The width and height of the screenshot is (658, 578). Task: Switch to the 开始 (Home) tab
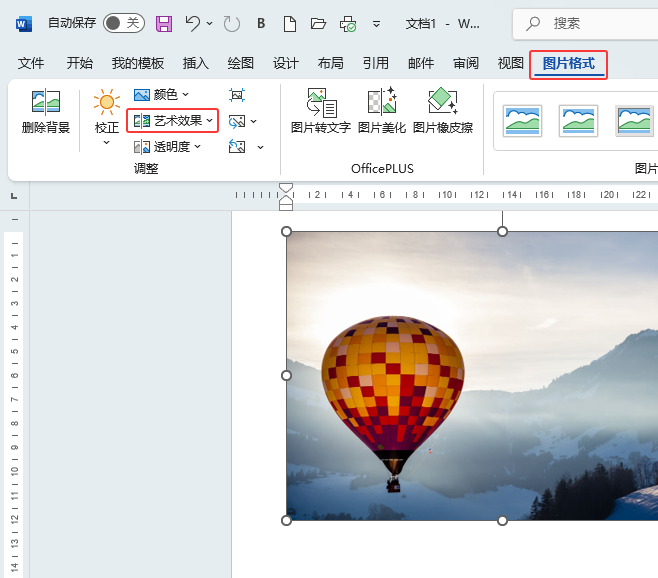tap(79, 63)
